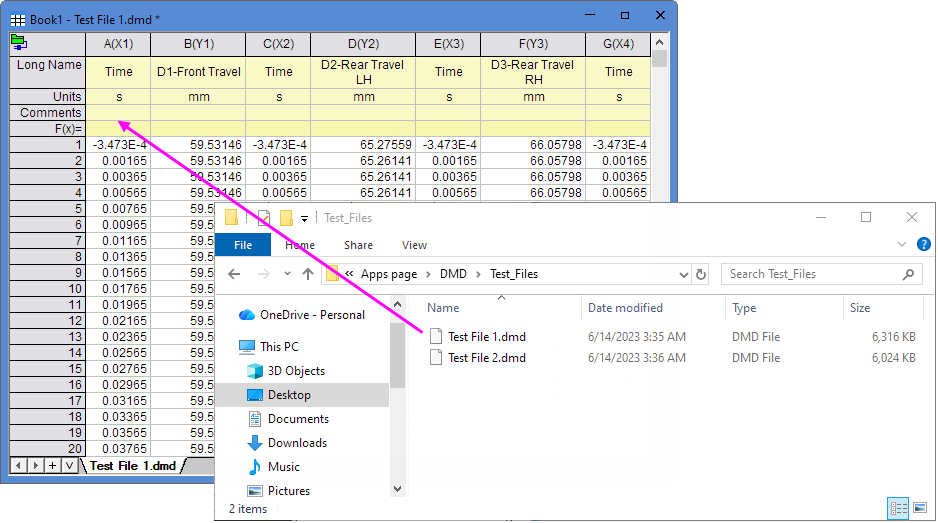Open File Explorer Help question mark icon

click(923, 245)
